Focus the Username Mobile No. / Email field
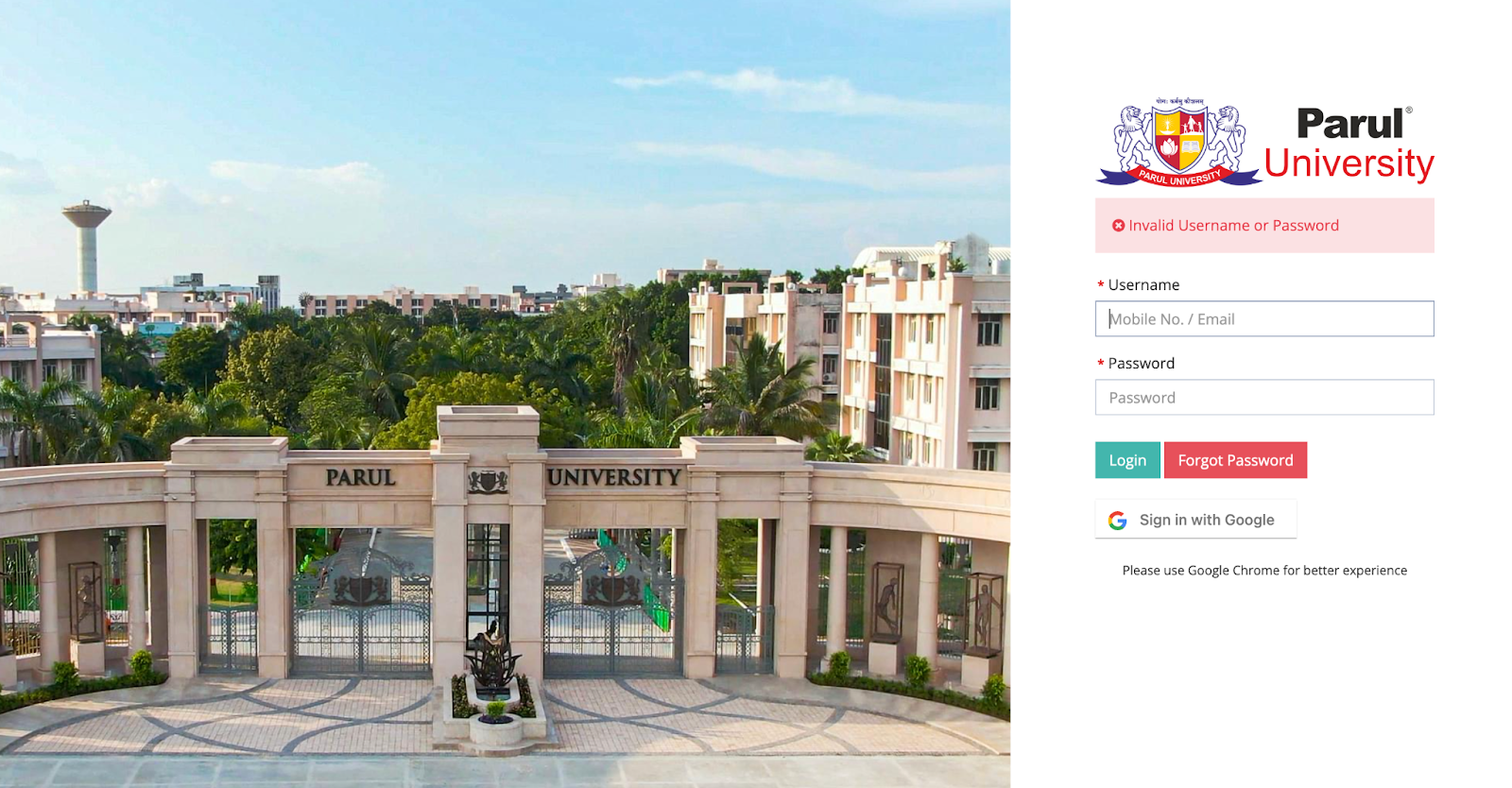This screenshot has width=1512, height=788. click(1264, 318)
